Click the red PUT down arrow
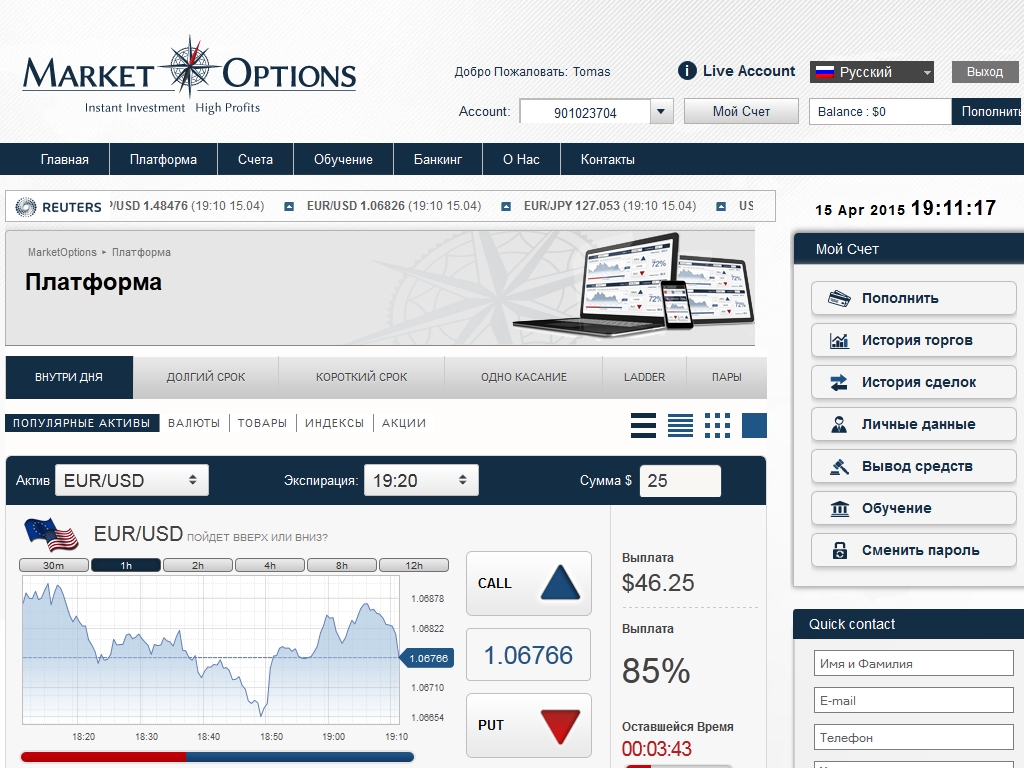This screenshot has width=1024, height=768. coord(560,725)
